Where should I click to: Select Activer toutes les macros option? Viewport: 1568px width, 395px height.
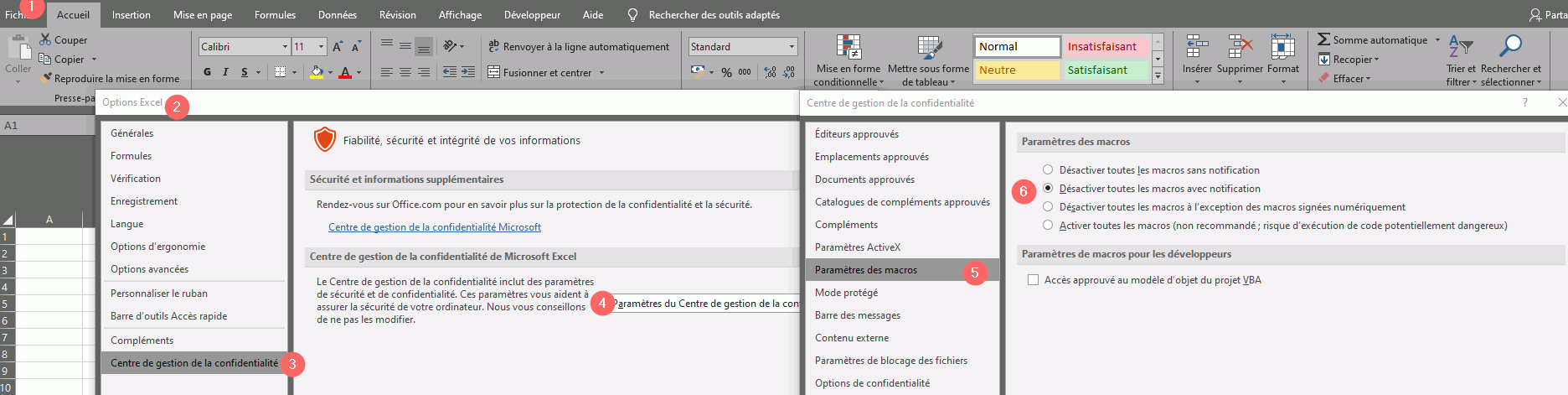1048,226
